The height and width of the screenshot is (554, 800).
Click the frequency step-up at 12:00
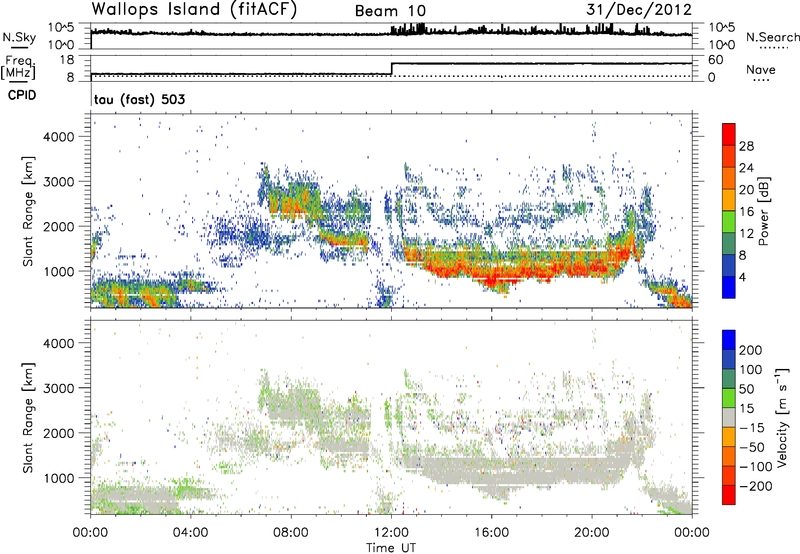tap(391, 69)
